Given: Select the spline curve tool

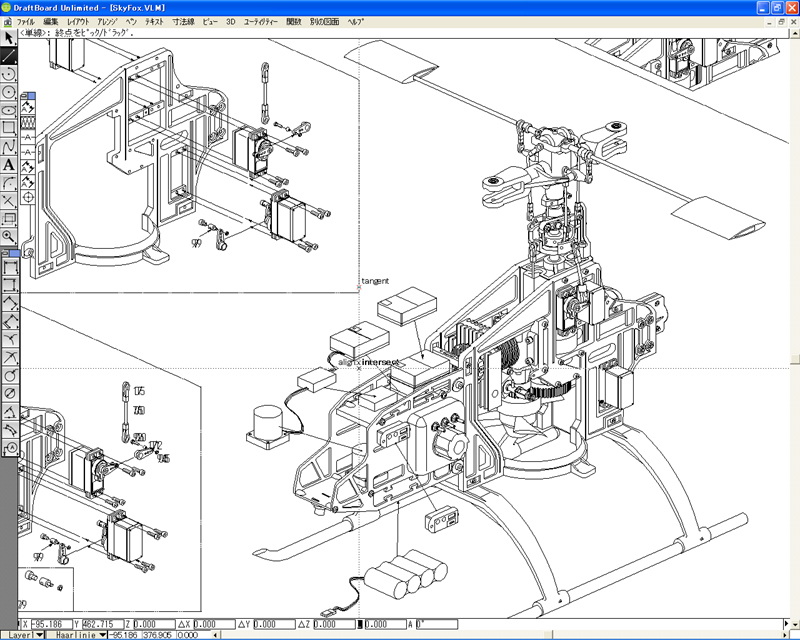Looking at the screenshot, I should pos(9,147).
